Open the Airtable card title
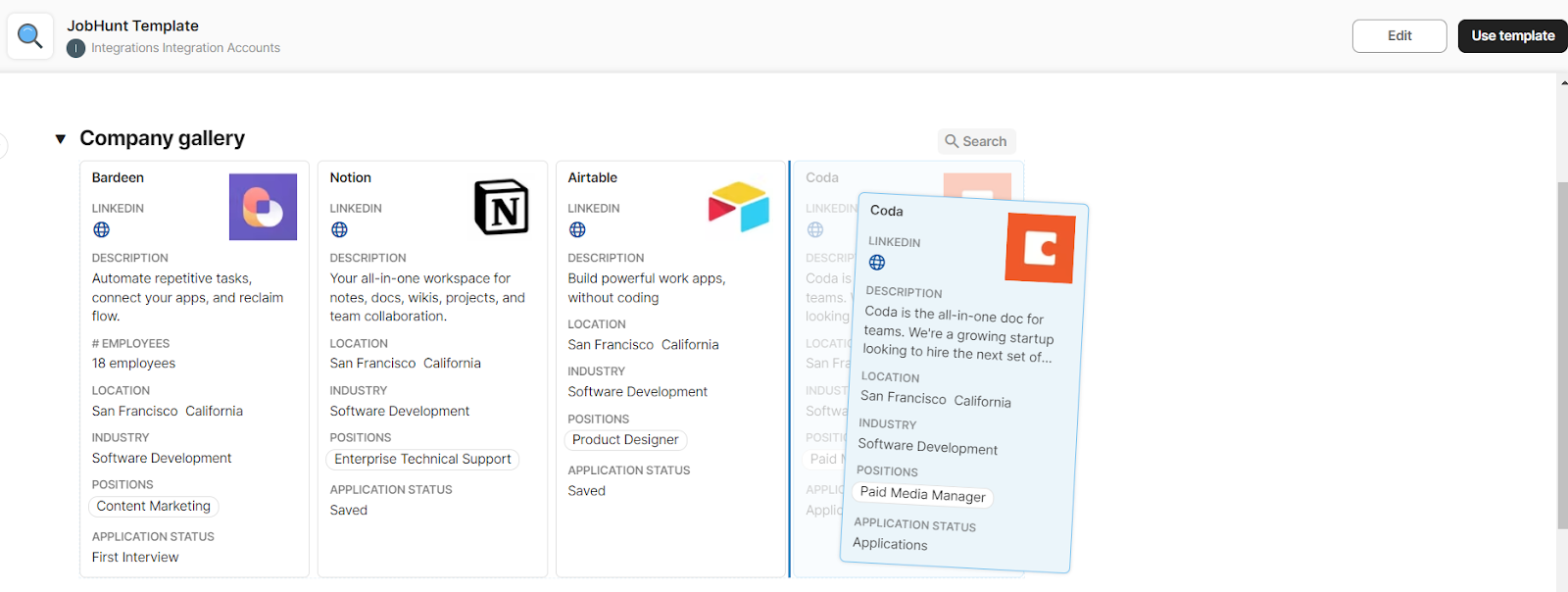 [x=593, y=177]
